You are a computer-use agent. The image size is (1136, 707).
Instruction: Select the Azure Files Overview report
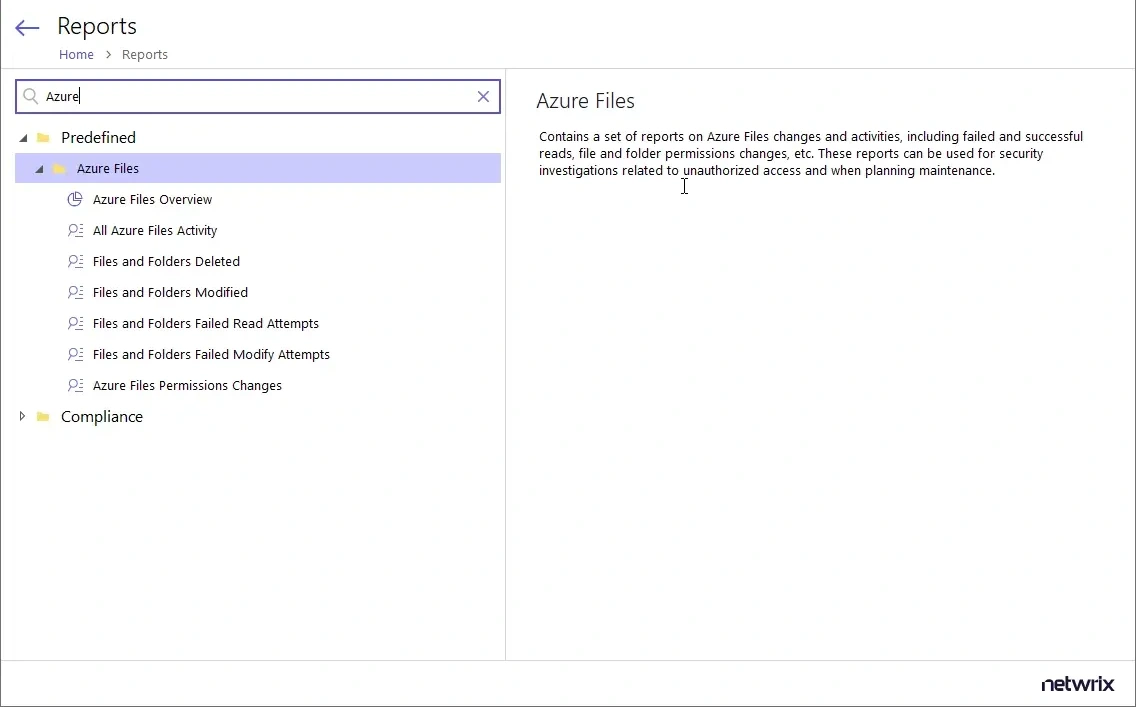pos(151,199)
